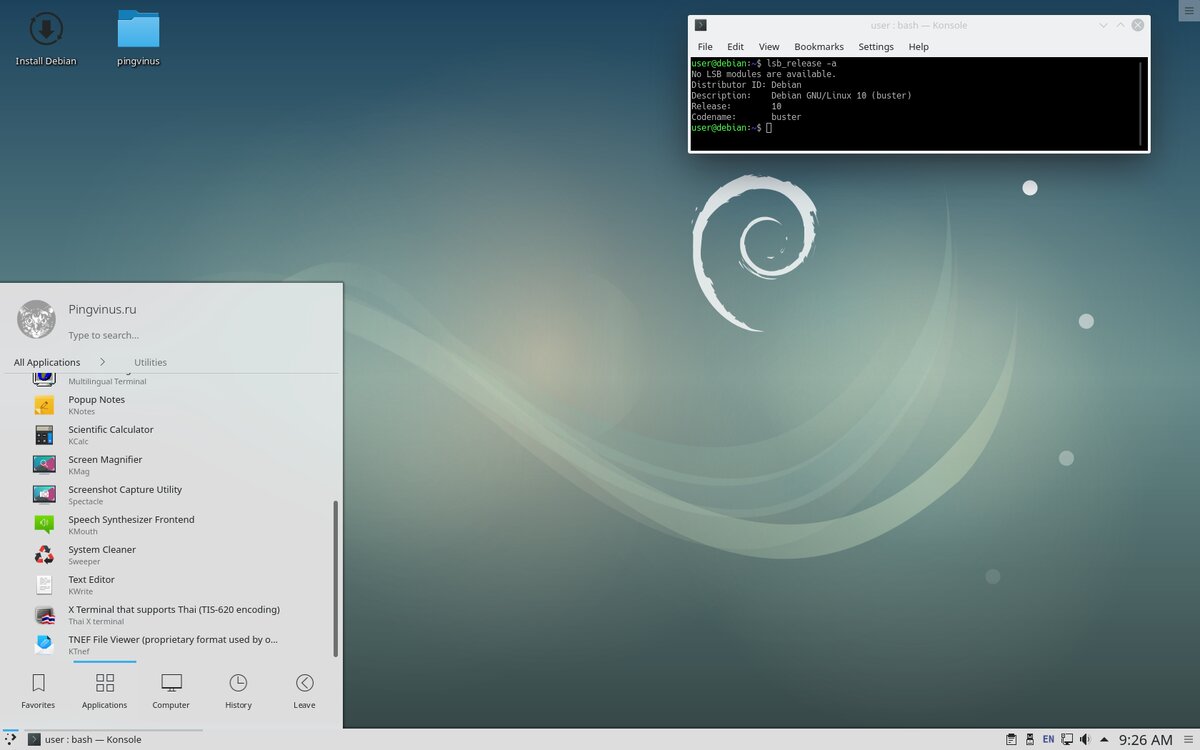Open Favorites tab in launcher
The width and height of the screenshot is (1200, 750).
point(38,690)
